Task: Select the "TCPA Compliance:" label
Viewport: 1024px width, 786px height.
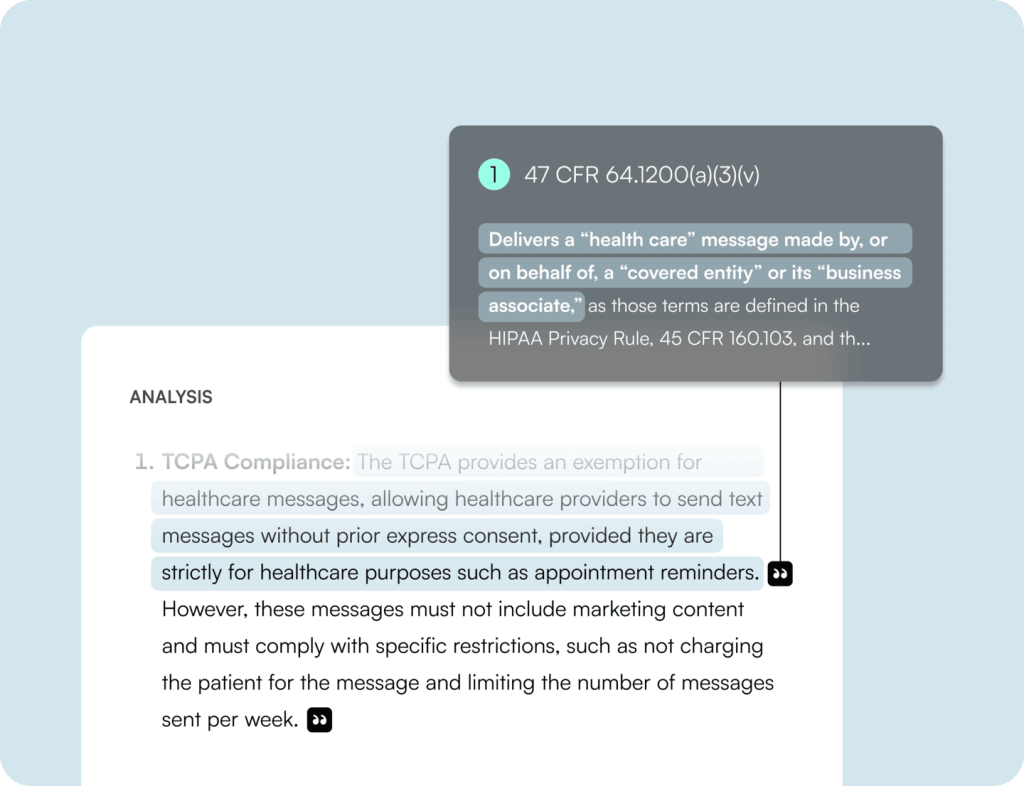Action: (256, 462)
